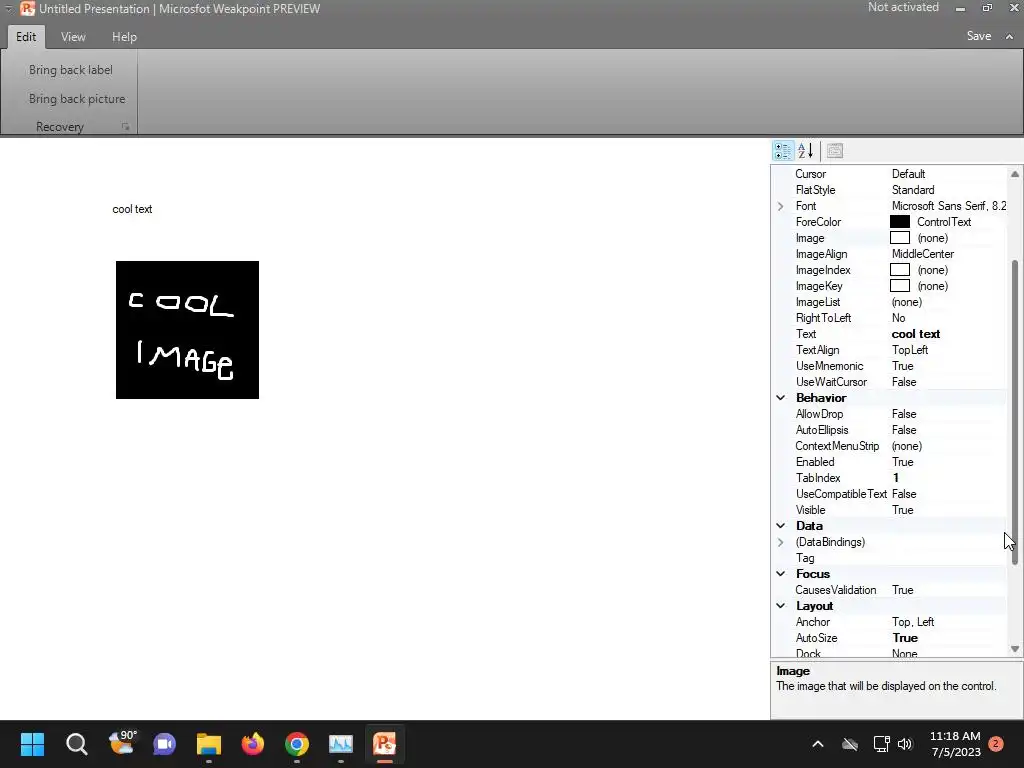Viewport: 1024px width, 768px height.
Task: Select the TabIndex value field
Action: click(948, 478)
